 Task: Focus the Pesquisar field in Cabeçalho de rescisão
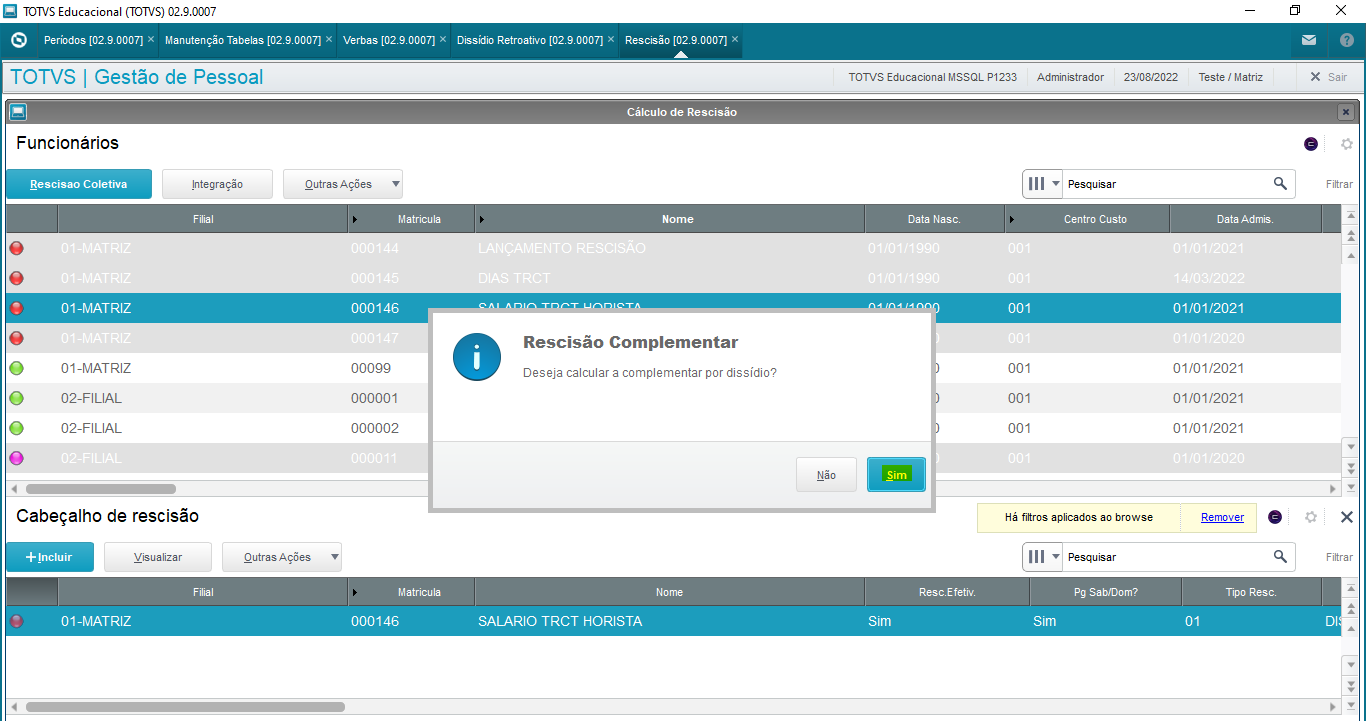[1165, 557]
